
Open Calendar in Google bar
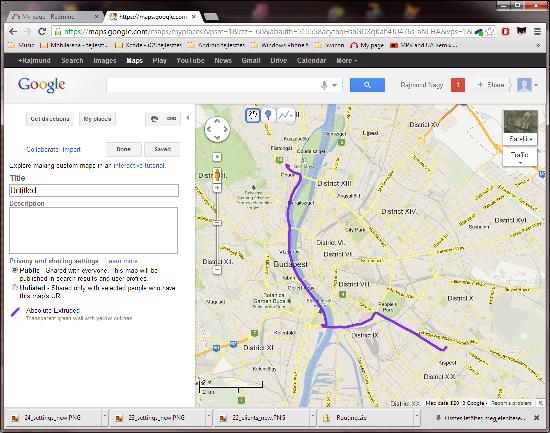pyautogui.click(x=311, y=61)
